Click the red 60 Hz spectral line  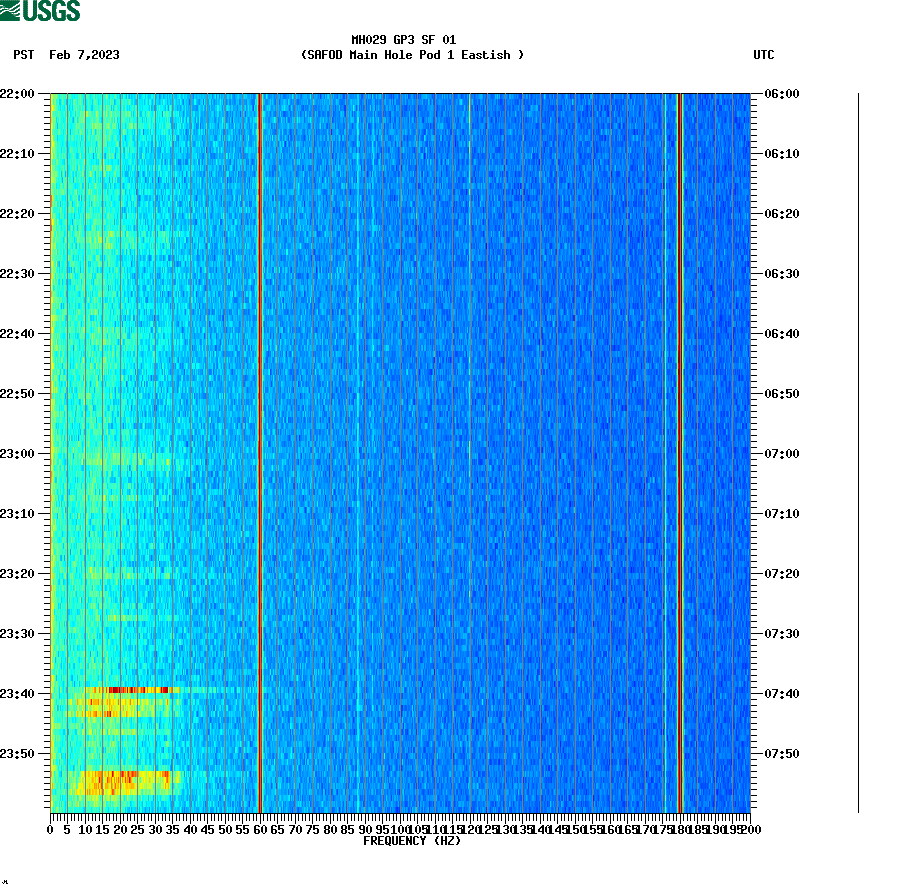coord(259,450)
